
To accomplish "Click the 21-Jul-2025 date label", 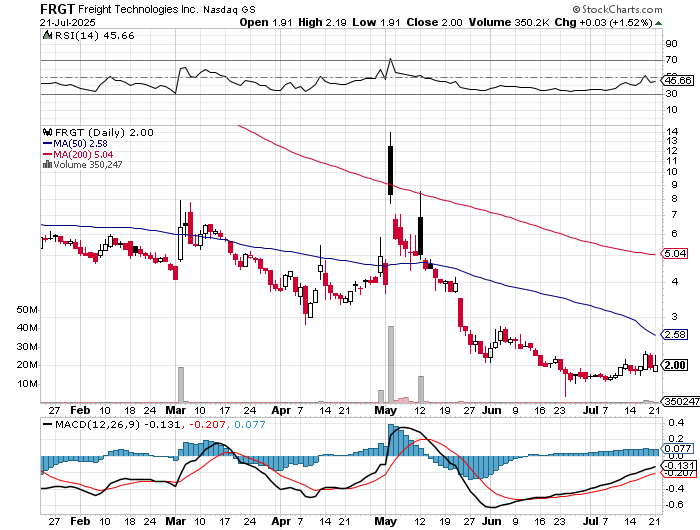I will [67, 22].
